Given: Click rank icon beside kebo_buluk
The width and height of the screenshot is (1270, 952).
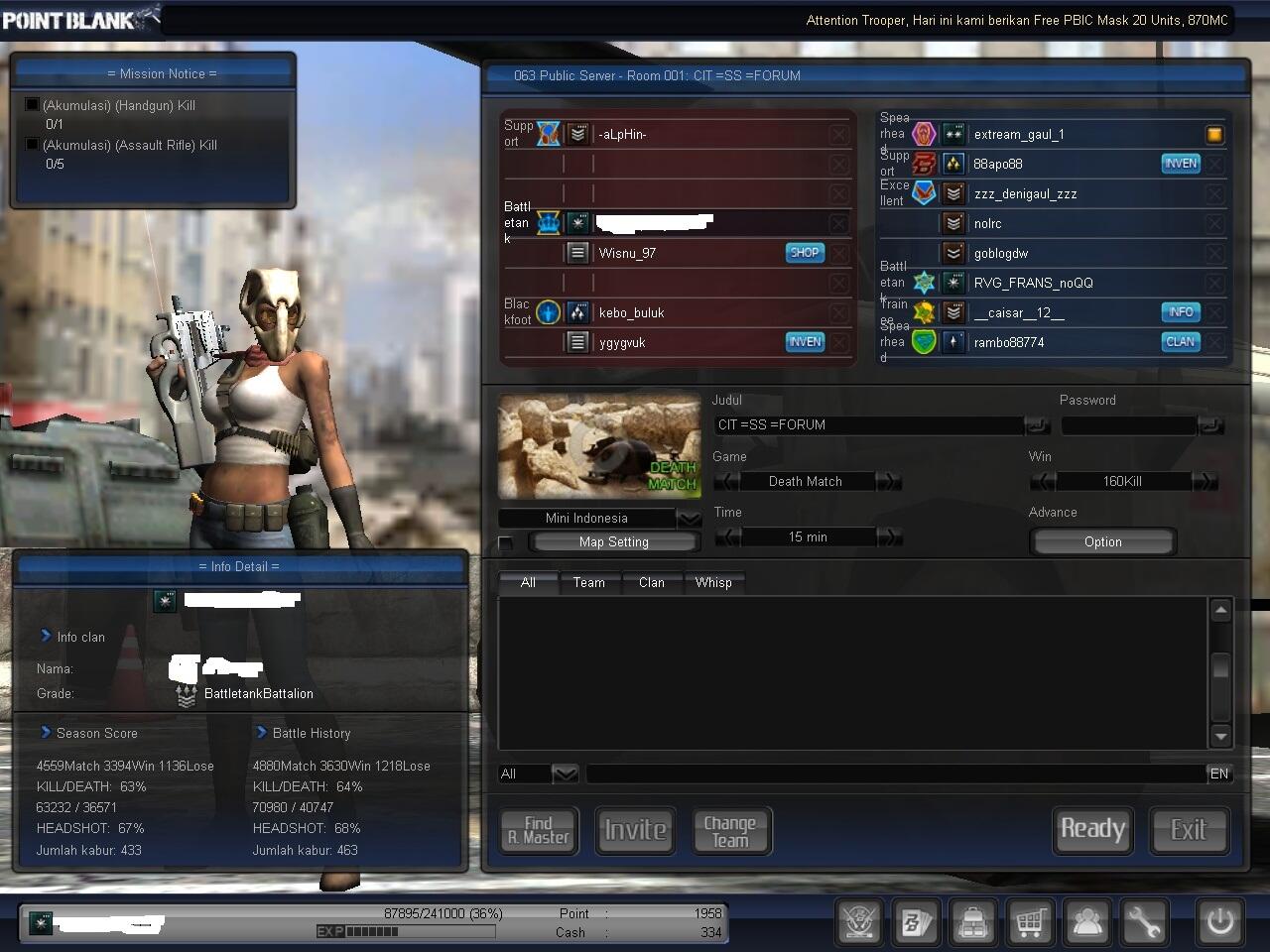Looking at the screenshot, I should point(578,312).
